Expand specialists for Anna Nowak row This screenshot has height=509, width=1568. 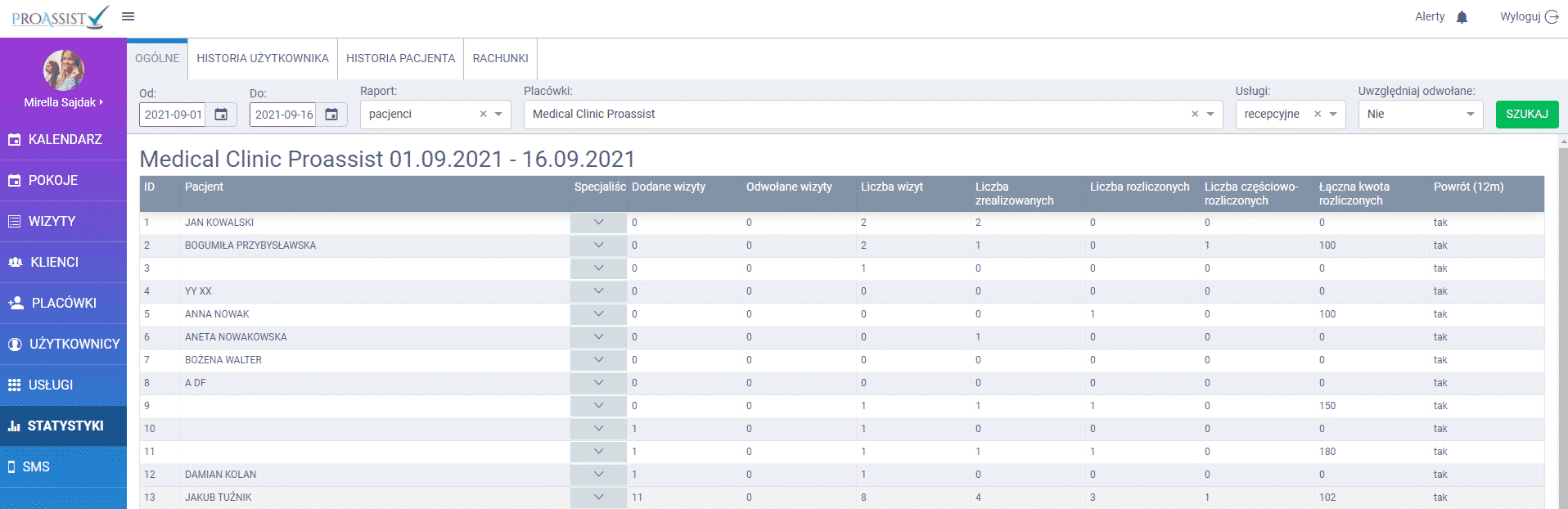click(598, 314)
